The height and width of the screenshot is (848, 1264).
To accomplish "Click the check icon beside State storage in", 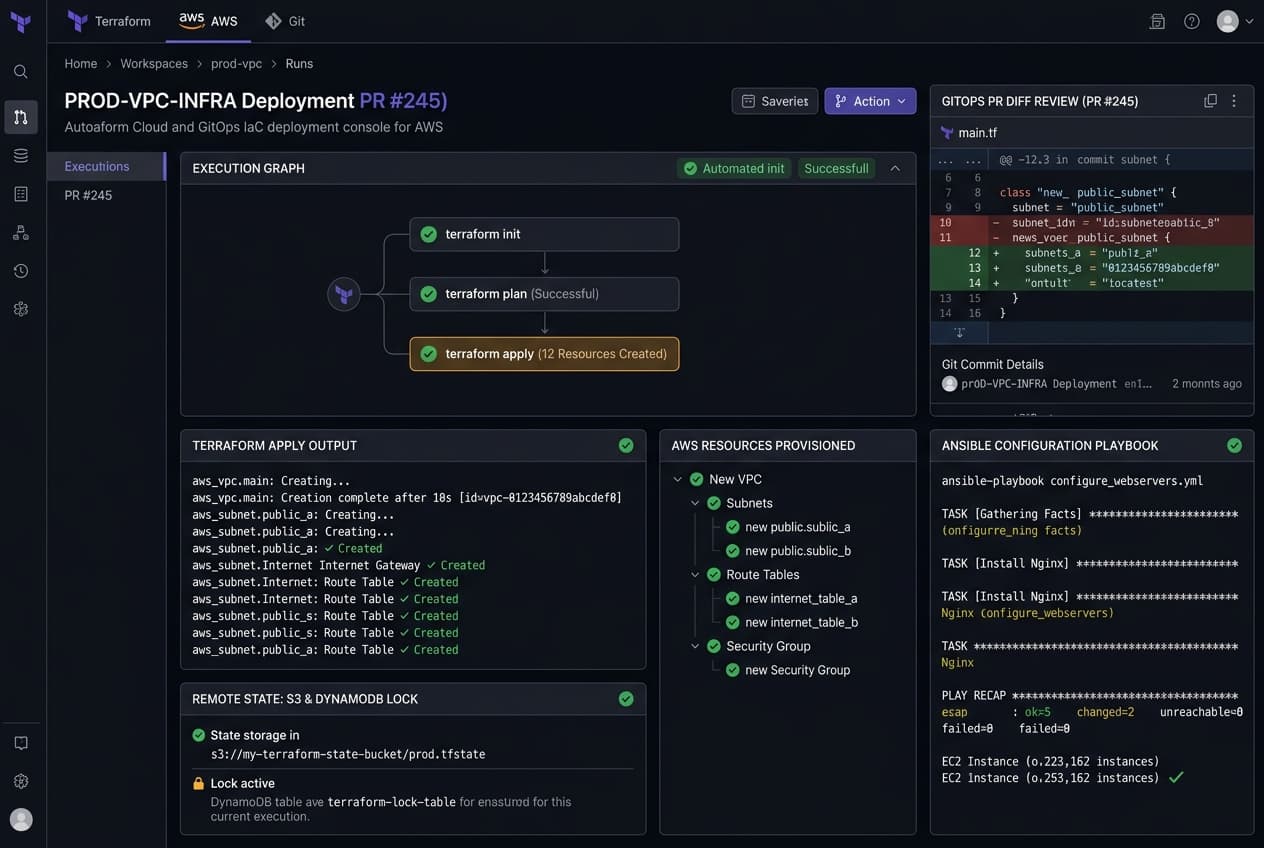I will [x=198, y=735].
